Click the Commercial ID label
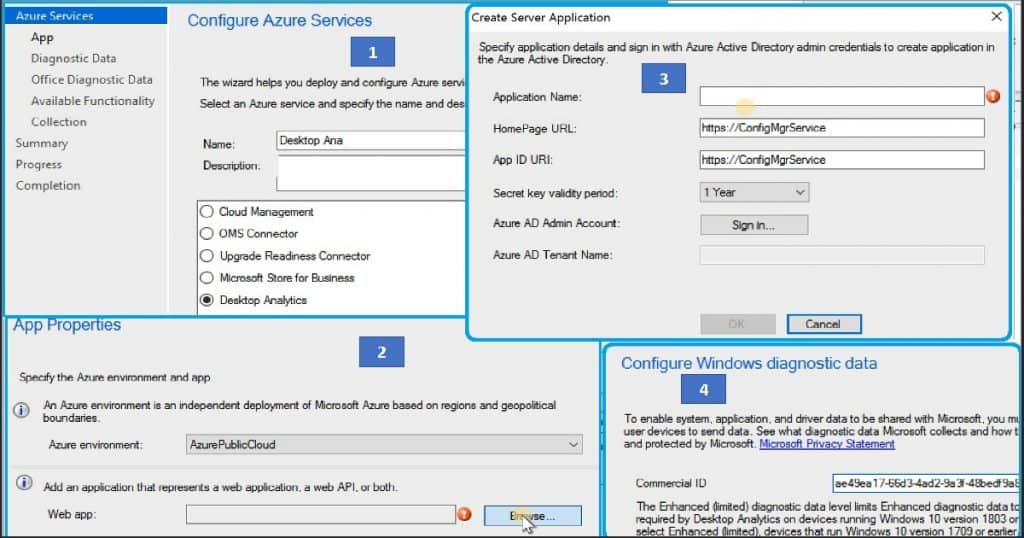Viewport: 1024px width, 538px height. (x=671, y=484)
